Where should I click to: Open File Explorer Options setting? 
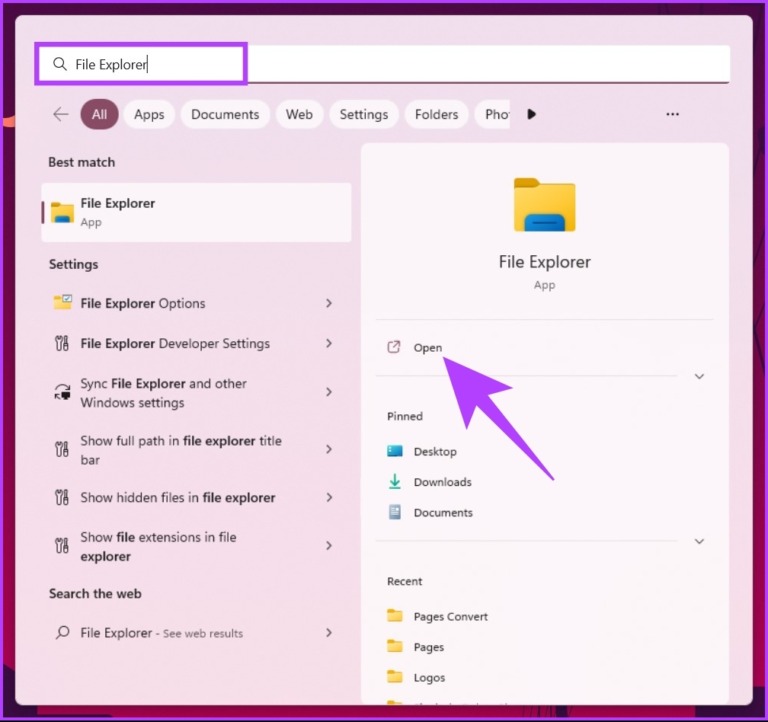(x=194, y=303)
